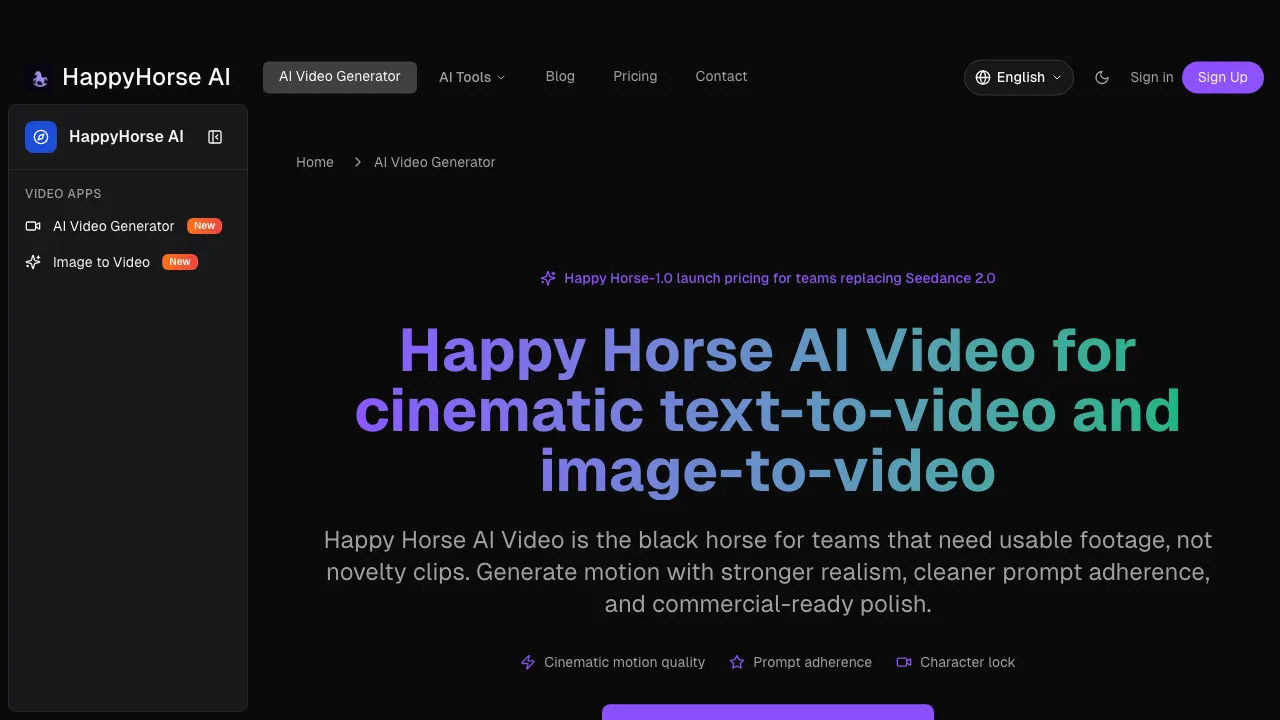This screenshot has height=720, width=1280.
Task: Select Image to Video in the sidebar
Action: coord(101,262)
